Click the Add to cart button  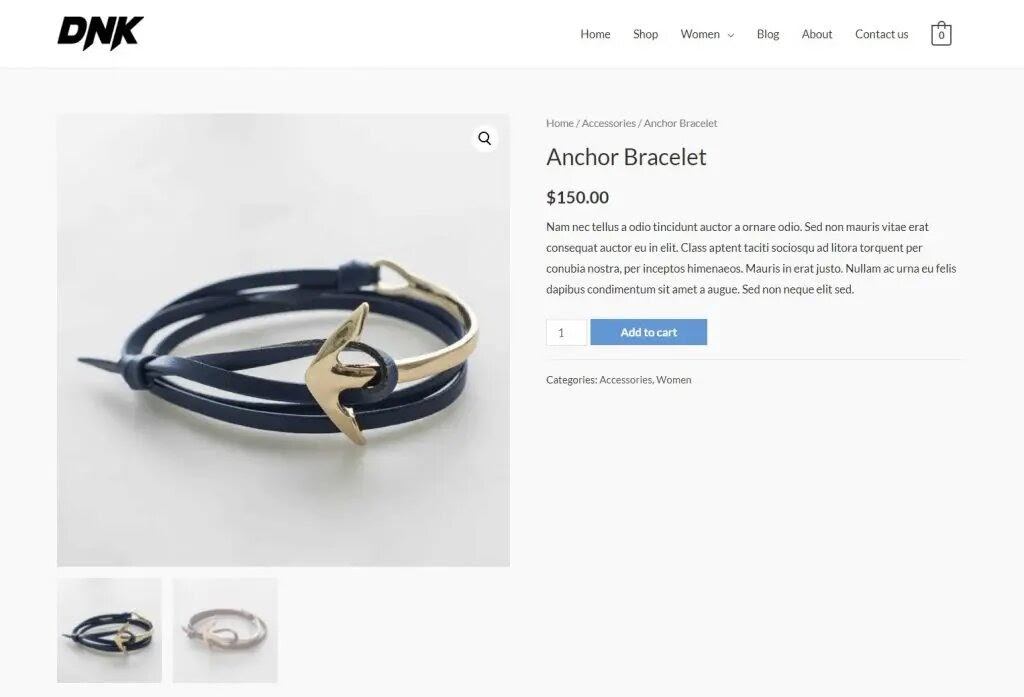648,332
